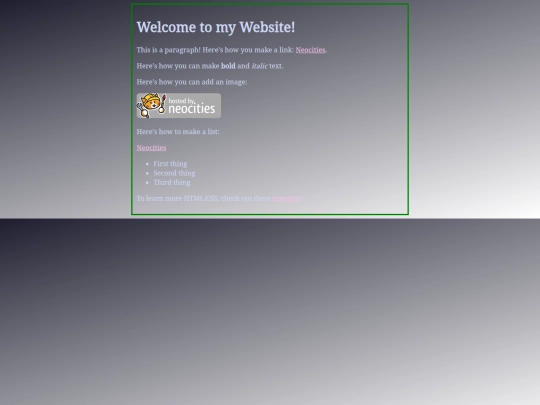
Task: Select the 'First thing' list item
Action: (x=170, y=164)
